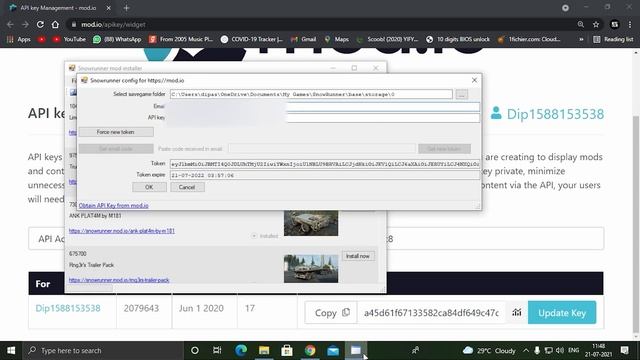Click the Force new token button

coord(116,132)
